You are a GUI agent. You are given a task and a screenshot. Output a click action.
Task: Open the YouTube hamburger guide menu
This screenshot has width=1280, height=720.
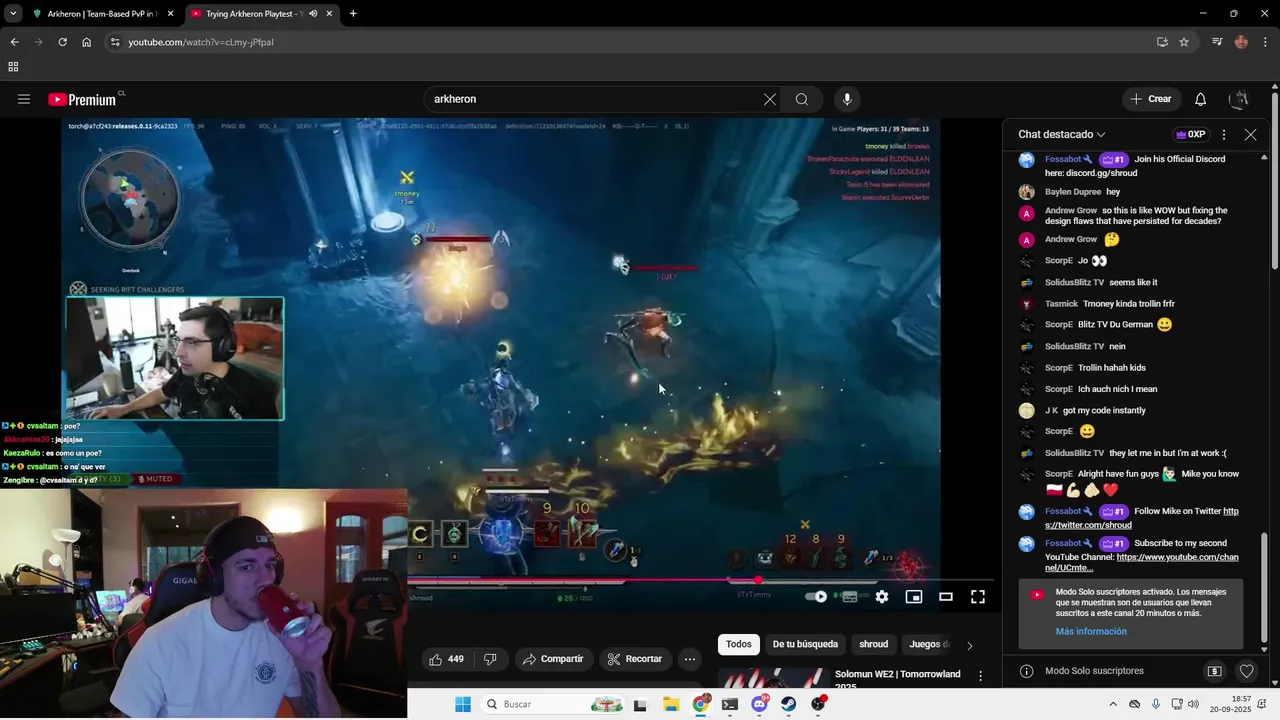(24, 99)
